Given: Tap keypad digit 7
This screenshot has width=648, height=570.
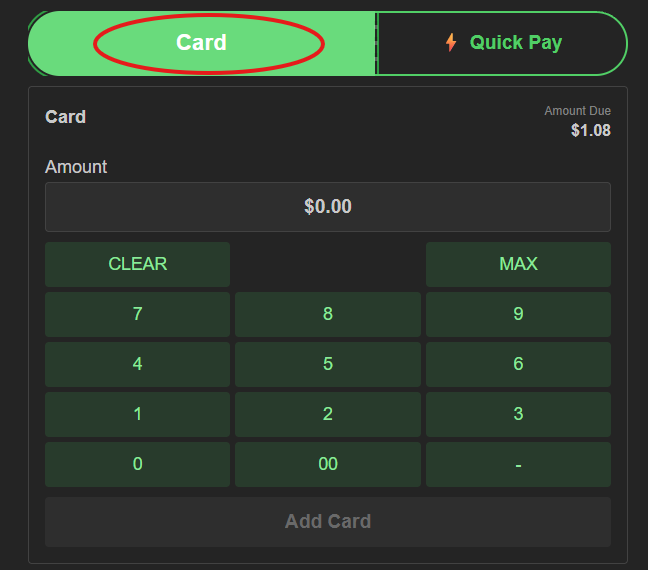Looking at the screenshot, I should coord(137,314).
